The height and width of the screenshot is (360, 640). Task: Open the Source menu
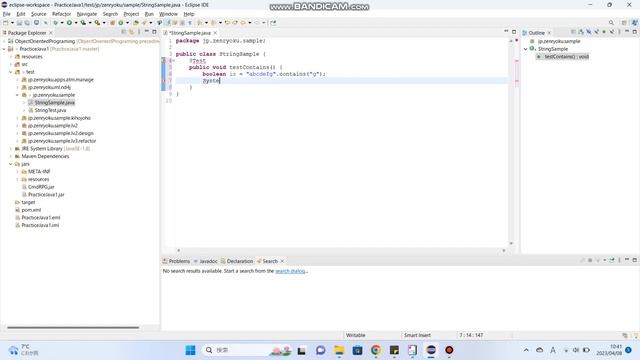(x=39, y=14)
